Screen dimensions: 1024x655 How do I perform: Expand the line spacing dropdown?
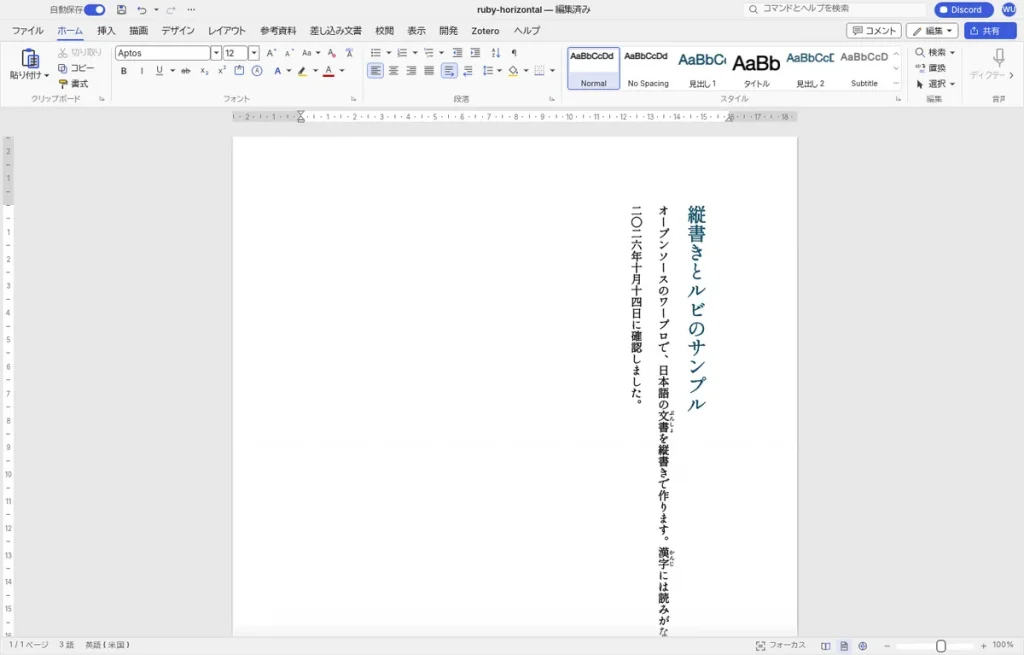tap(500, 71)
